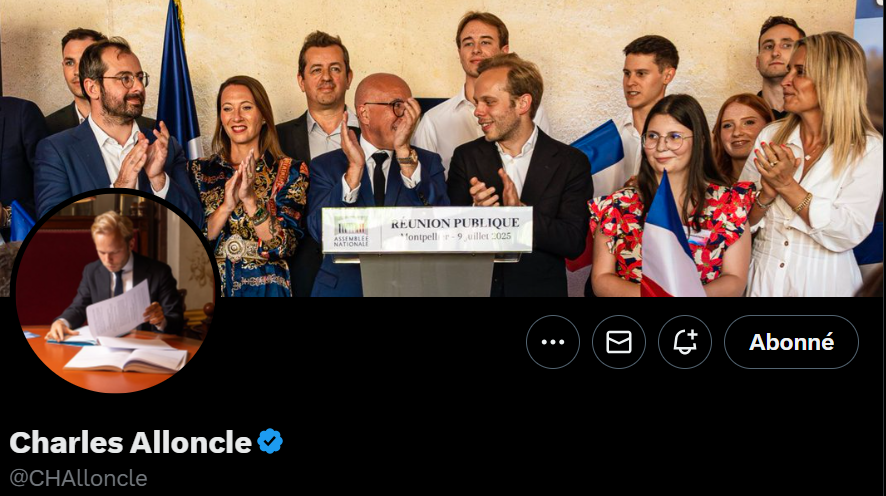This screenshot has width=886, height=496.
Task: Click the envelope message icon
Action: pyautogui.click(x=619, y=342)
